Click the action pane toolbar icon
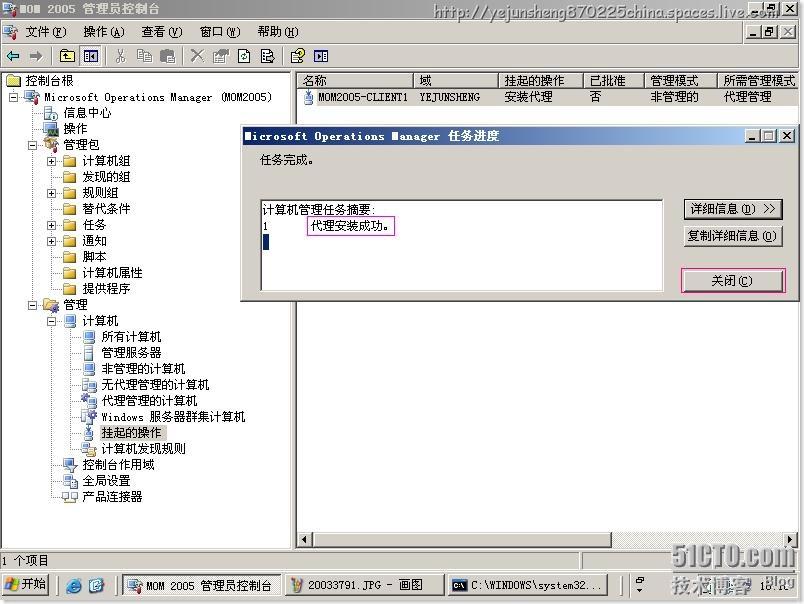804x604 pixels. pos(321,56)
